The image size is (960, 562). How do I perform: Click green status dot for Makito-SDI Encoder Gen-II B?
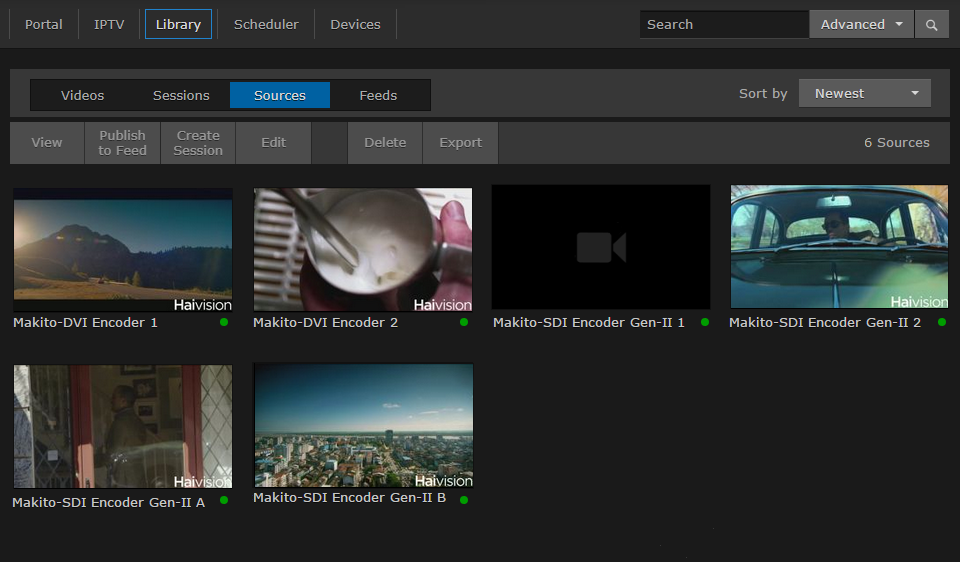click(464, 499)
